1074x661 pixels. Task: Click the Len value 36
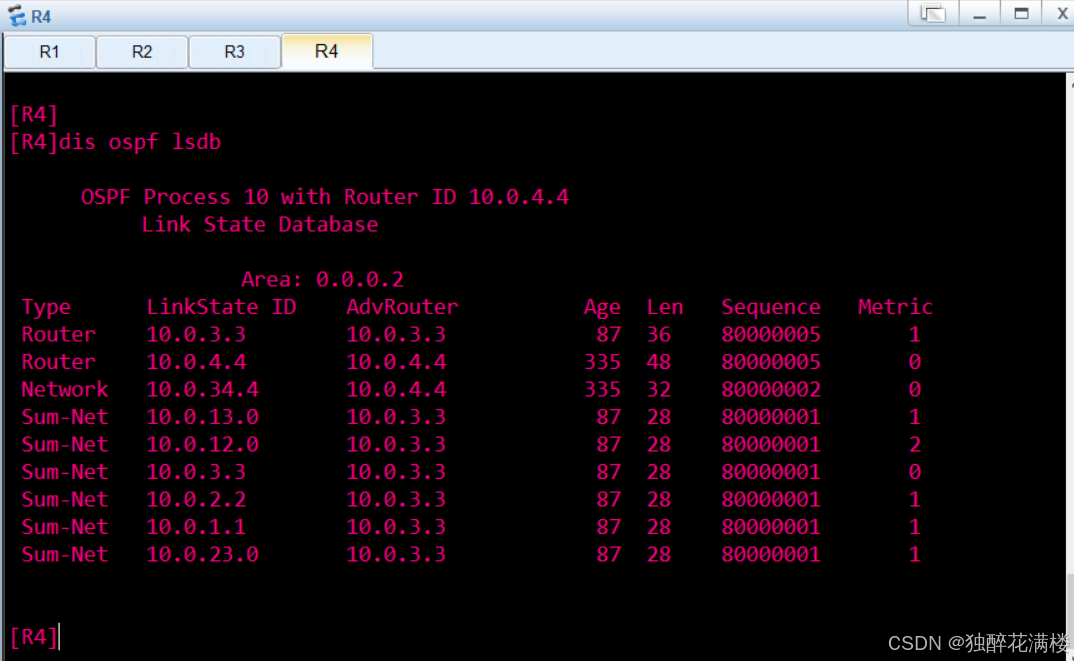click(659, 334)
